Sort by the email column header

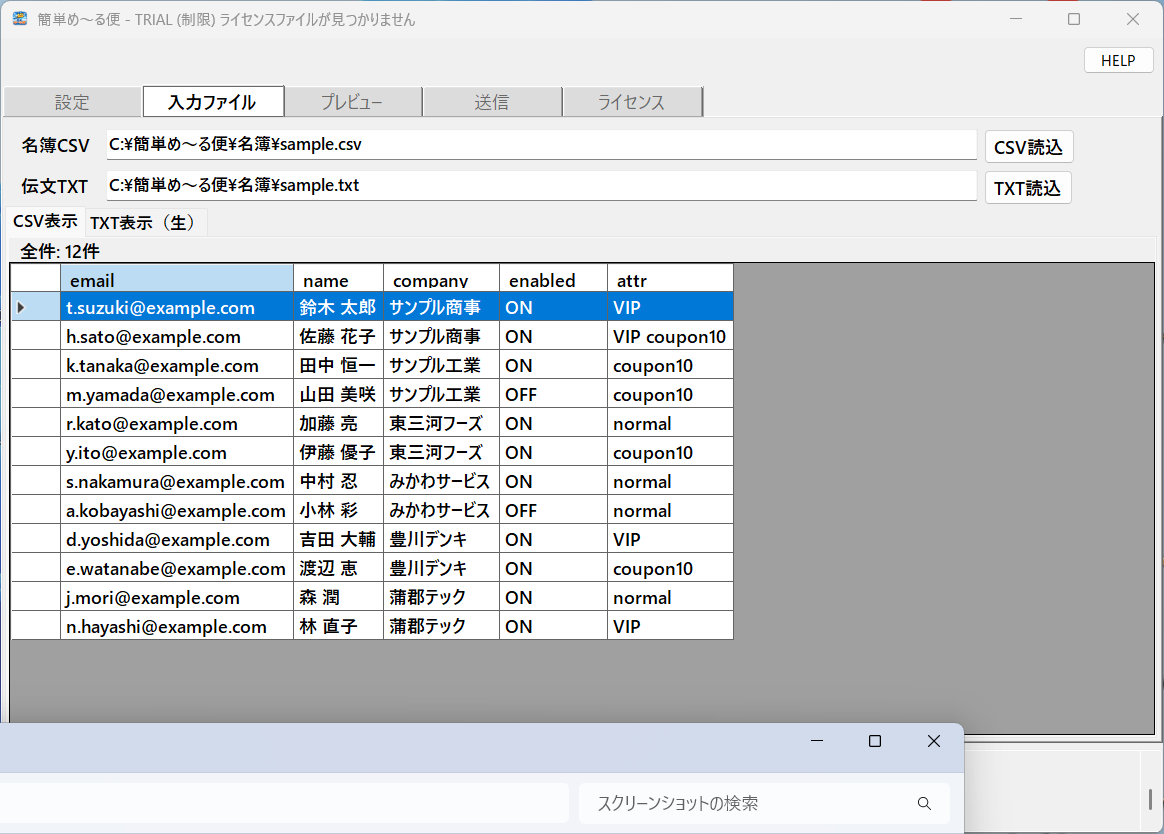click(x=176, y=280)
